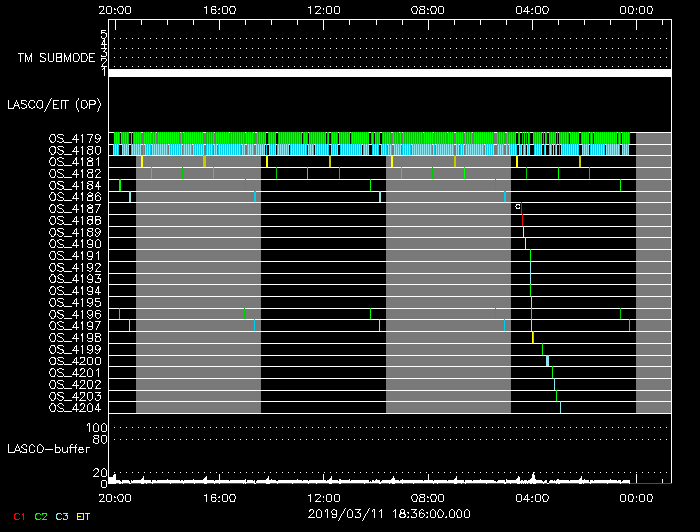Click the red marker in the OS_4188 row

[522, 220]
